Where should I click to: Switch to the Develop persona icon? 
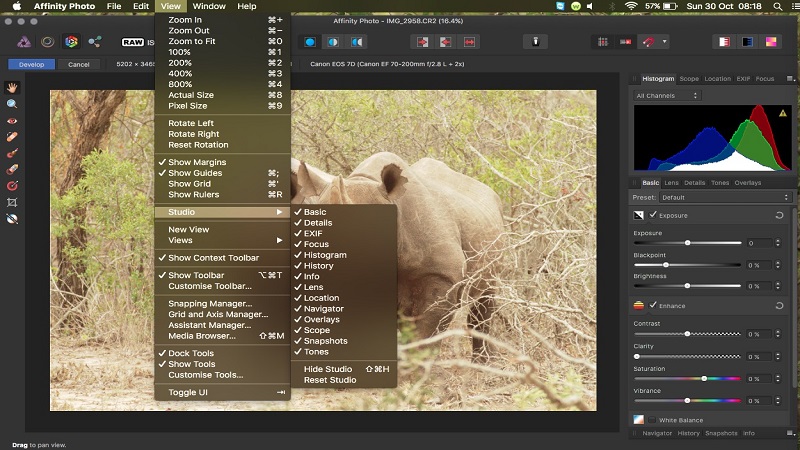click(71, 42)
